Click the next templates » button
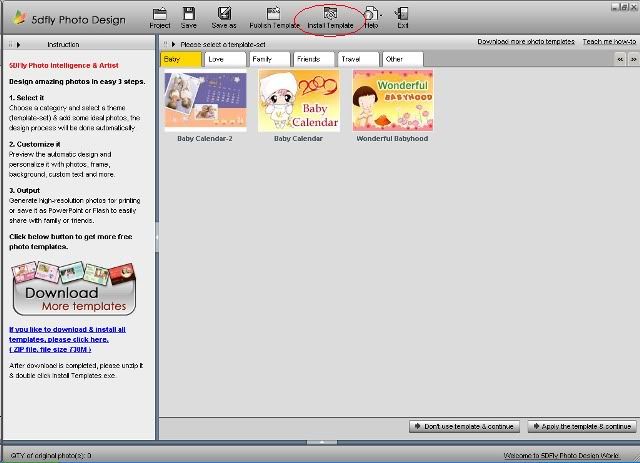Viewport: 640px width, 463px height. pos(633,59)
